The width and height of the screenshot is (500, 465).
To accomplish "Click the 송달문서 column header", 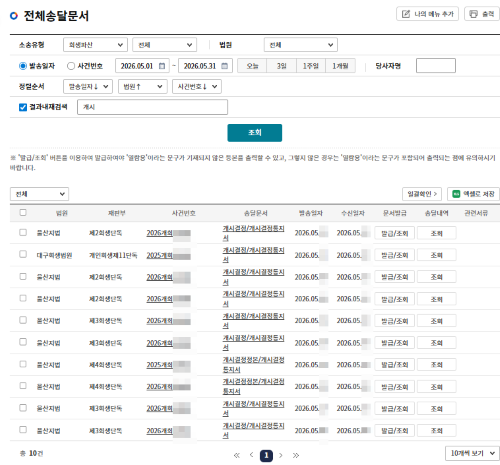I will tap(256, 213).
